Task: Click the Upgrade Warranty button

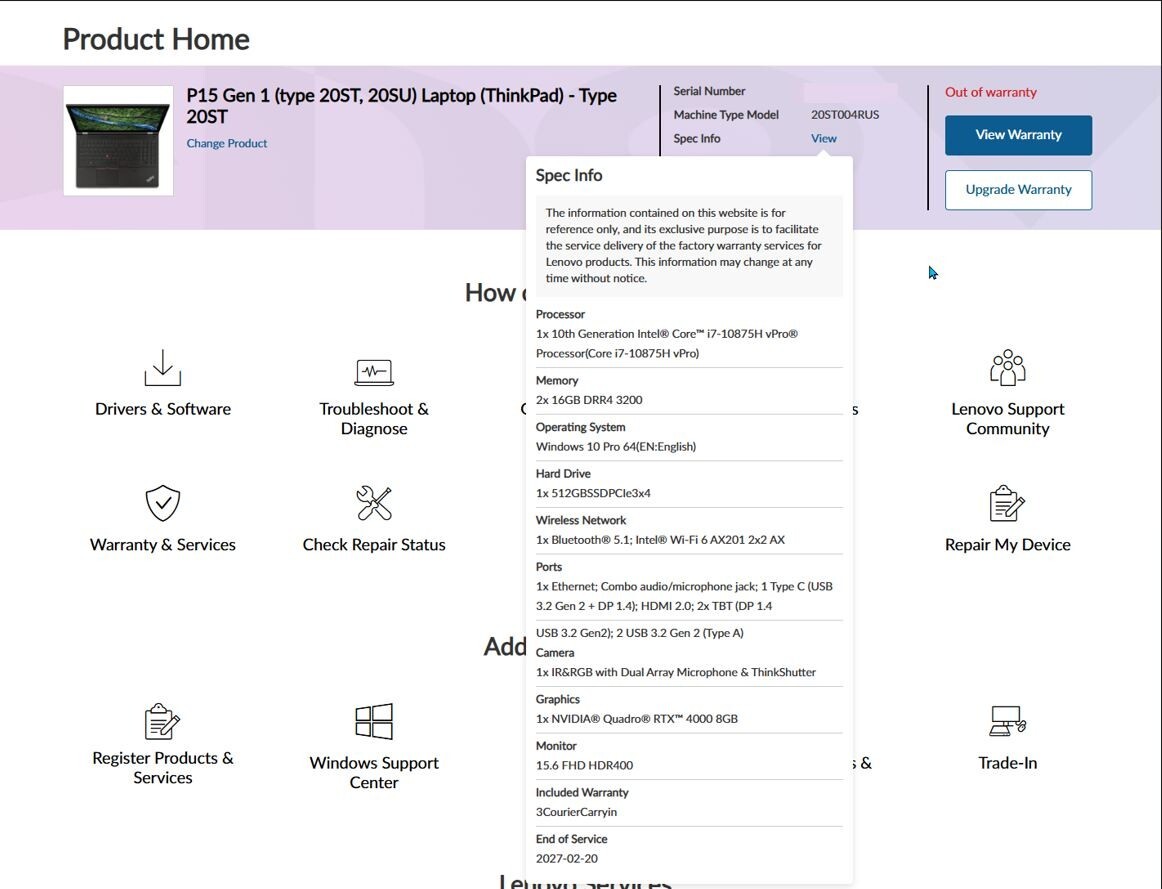Action: click(x=1018, y=190)
